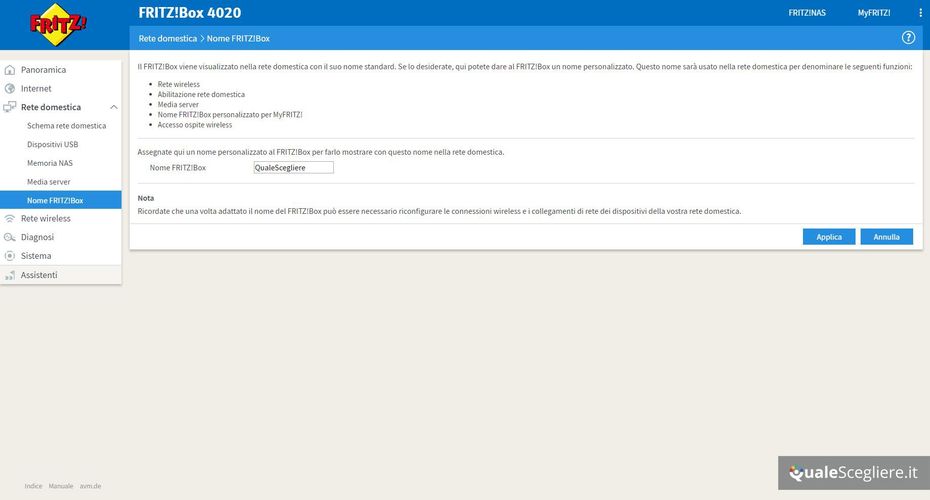Click the Diagnosi icon in sidebar
Screen dimensions: 930x500
[x=10, y=237]
